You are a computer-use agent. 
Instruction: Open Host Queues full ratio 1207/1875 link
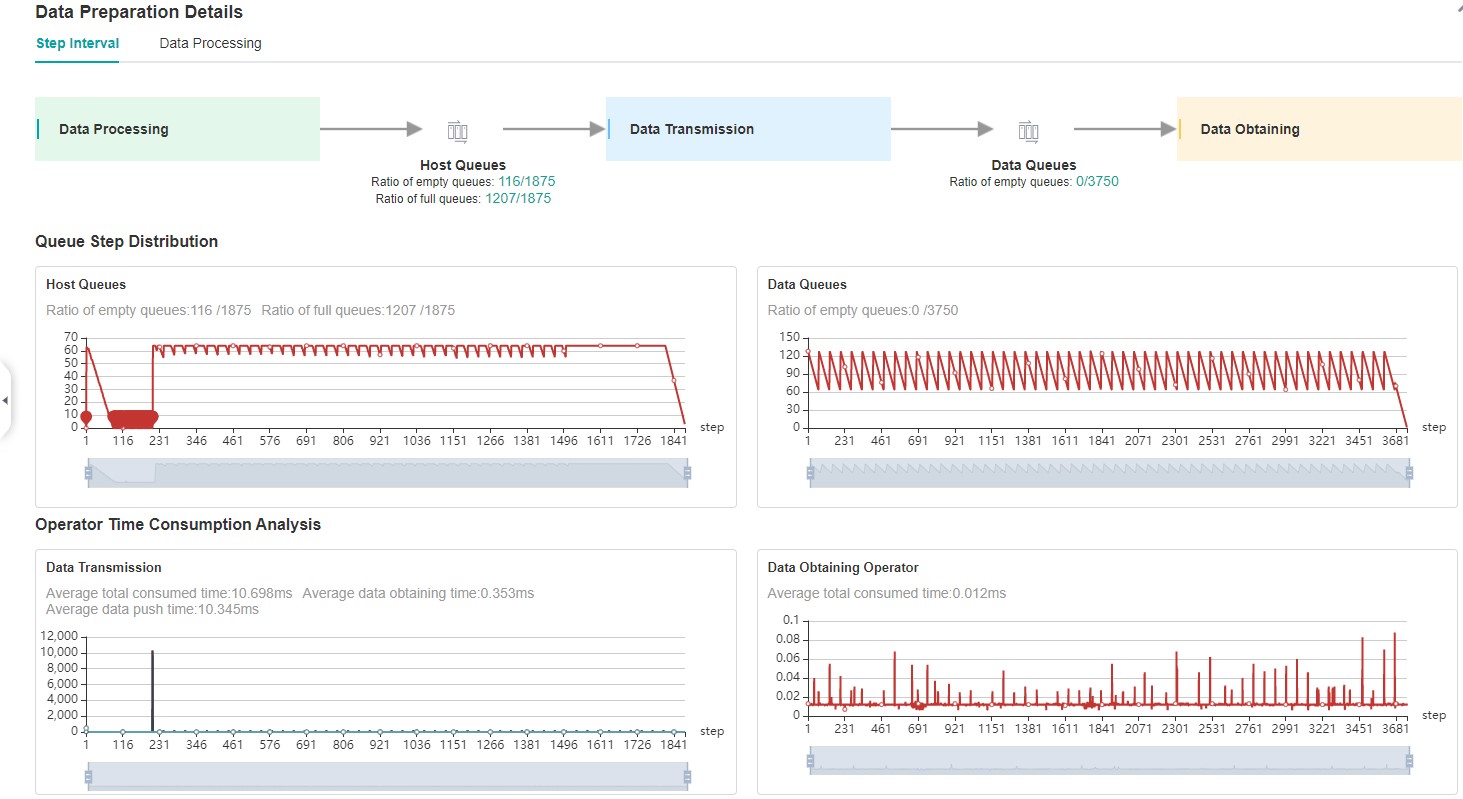(x=518, y=198)
